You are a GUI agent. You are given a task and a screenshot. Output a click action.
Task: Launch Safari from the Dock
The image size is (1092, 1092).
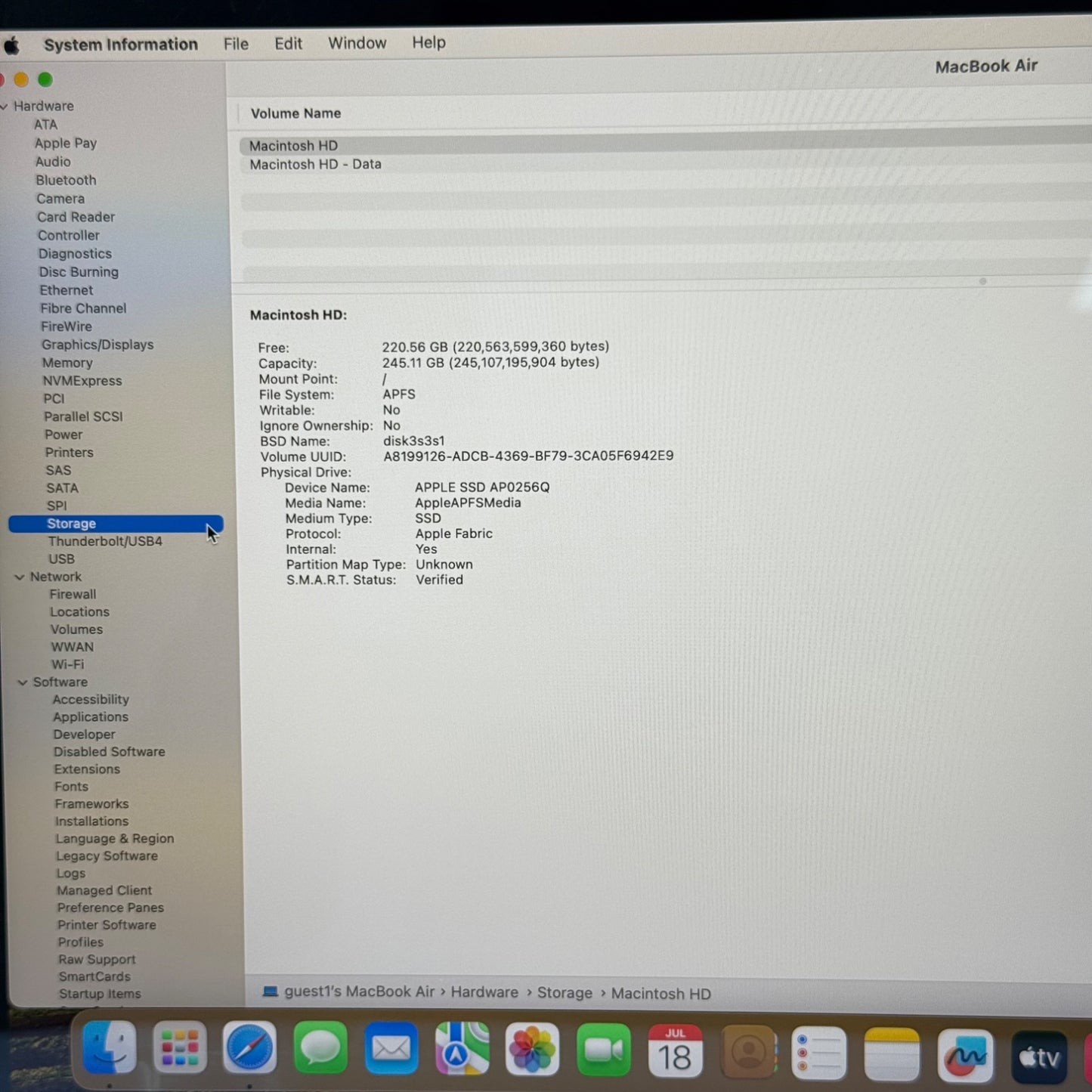point(249,1048)
